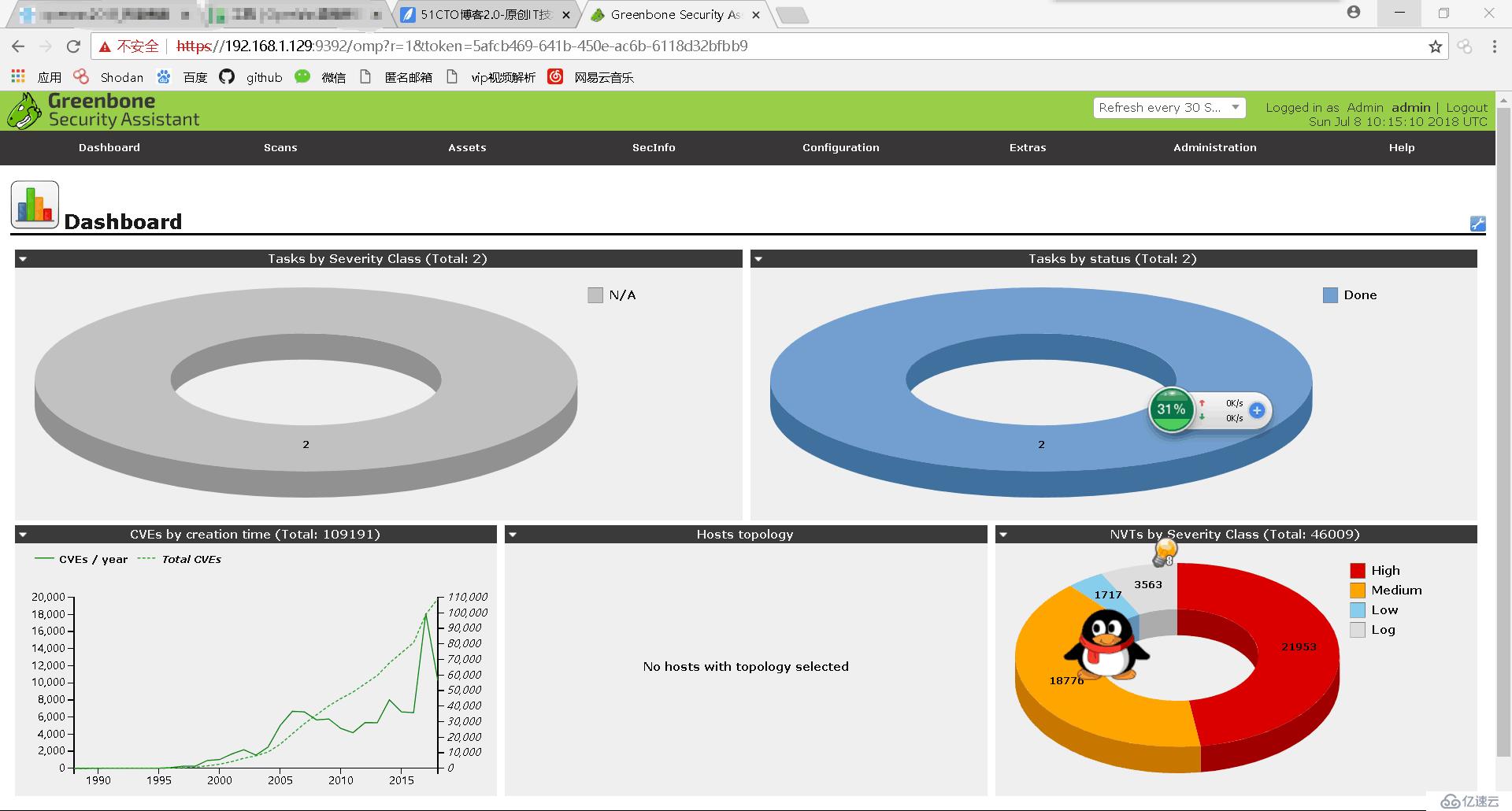Collapse Tasks by Severity Class panel menu

[x=23, y=259]
